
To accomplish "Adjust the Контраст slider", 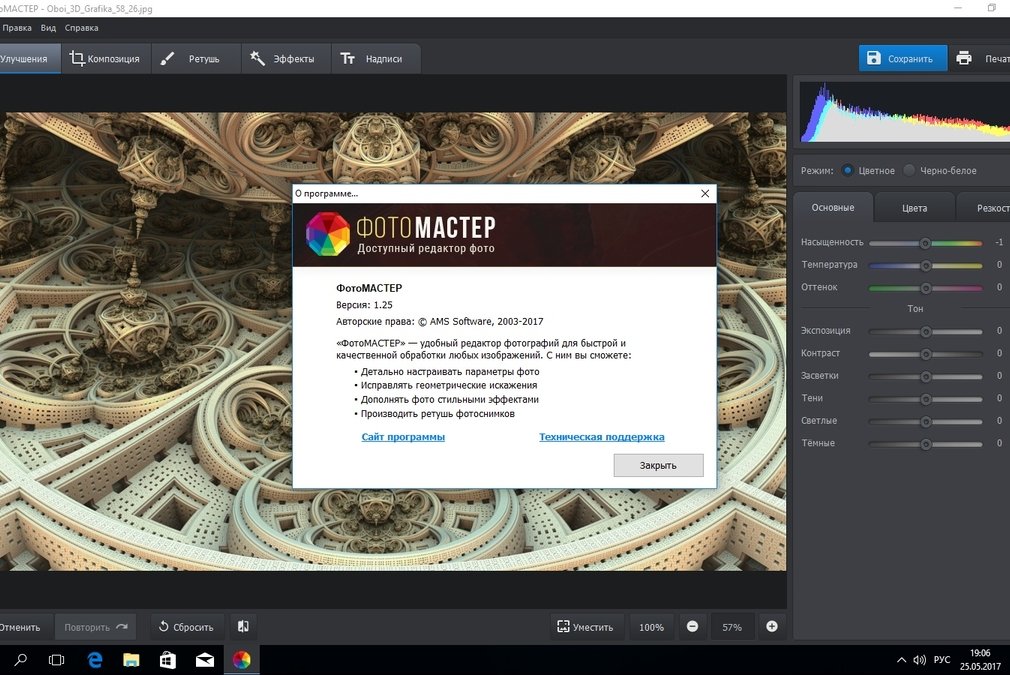I will click(x=925, y=354).
